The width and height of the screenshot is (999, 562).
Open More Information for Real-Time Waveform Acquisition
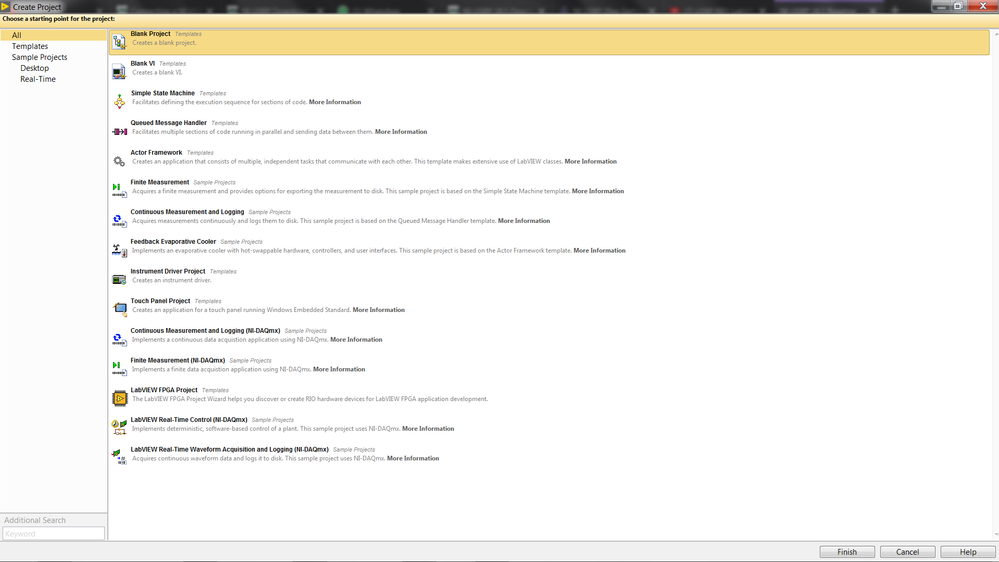[413, 458]
